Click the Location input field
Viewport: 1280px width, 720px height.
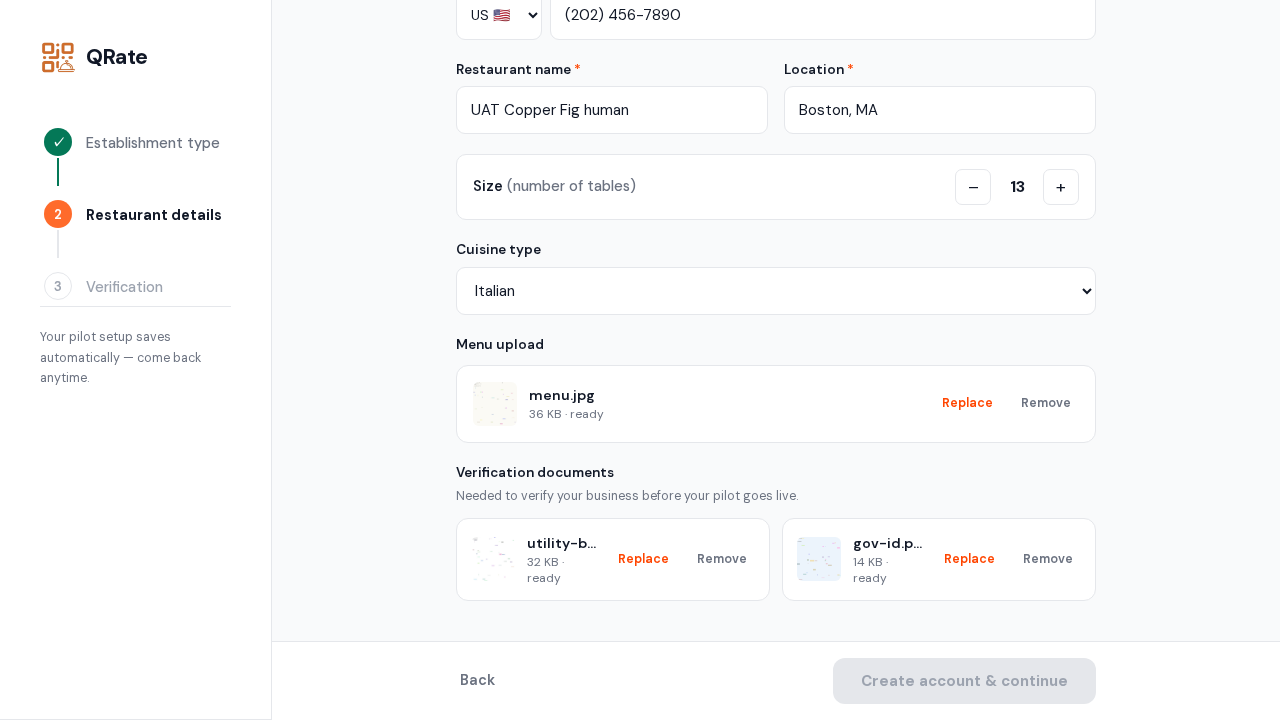[940, 110]
